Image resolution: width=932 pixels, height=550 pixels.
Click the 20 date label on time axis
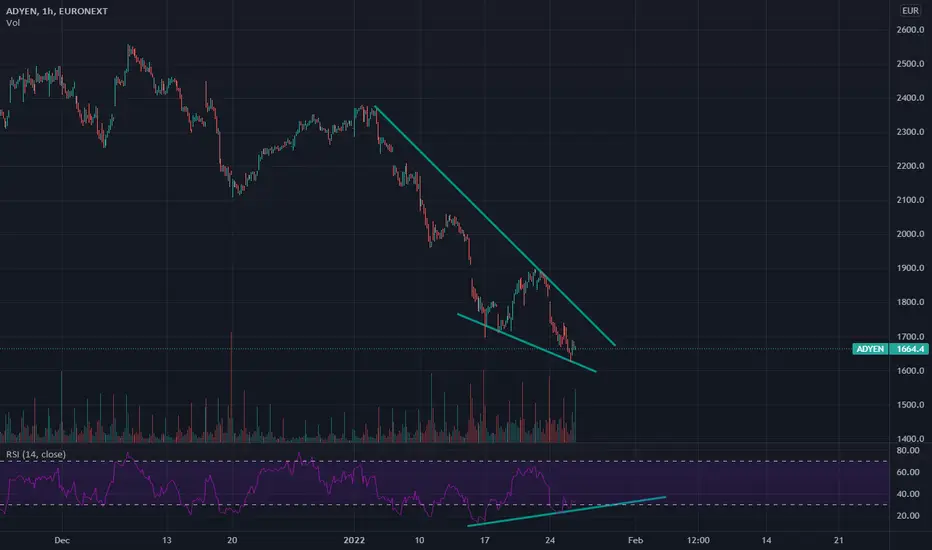click(232, 540)
